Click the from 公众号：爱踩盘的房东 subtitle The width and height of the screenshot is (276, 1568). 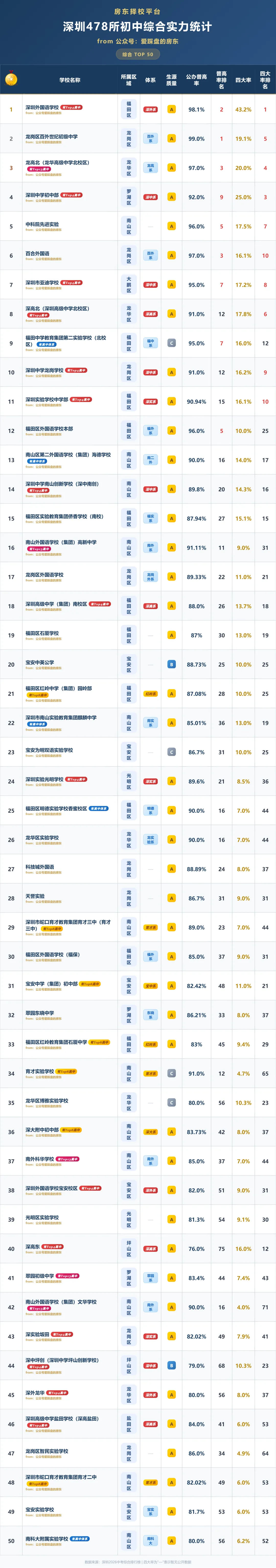tap(138, 41)
